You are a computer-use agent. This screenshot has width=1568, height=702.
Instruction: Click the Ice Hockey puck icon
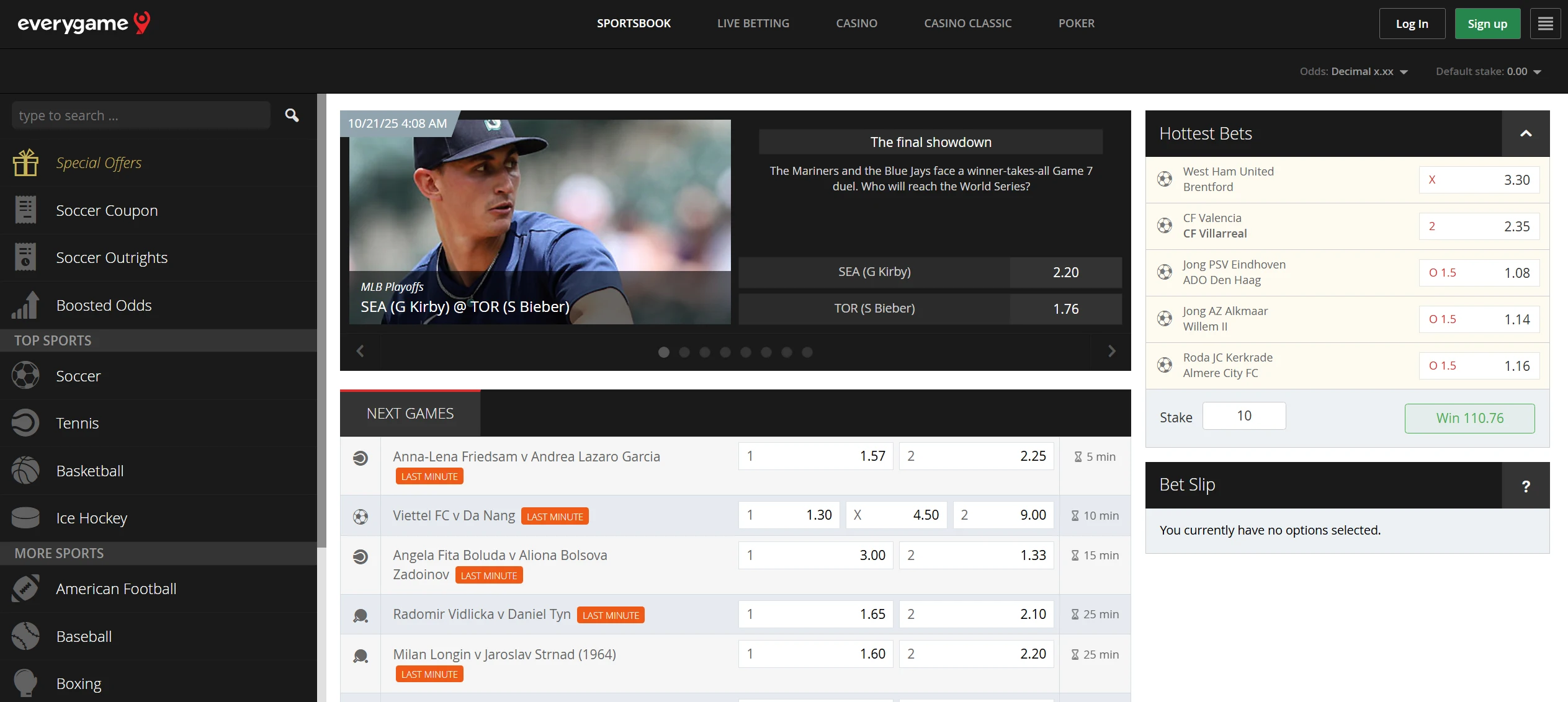click(25, 518)
